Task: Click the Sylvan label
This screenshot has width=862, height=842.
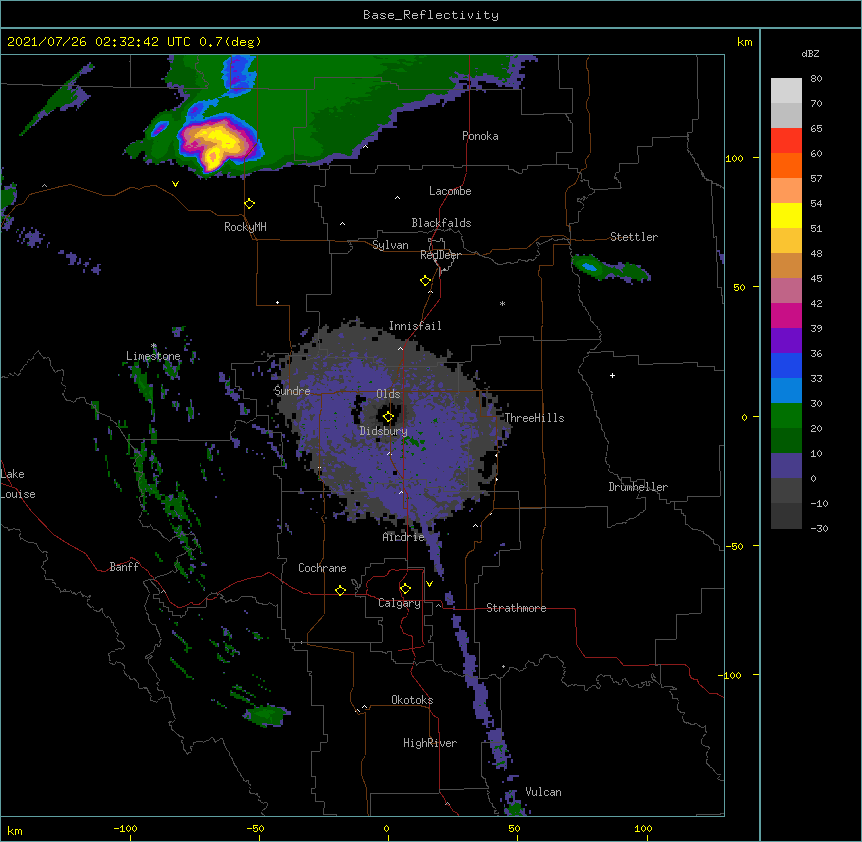Action: click(x=390, y=245)
